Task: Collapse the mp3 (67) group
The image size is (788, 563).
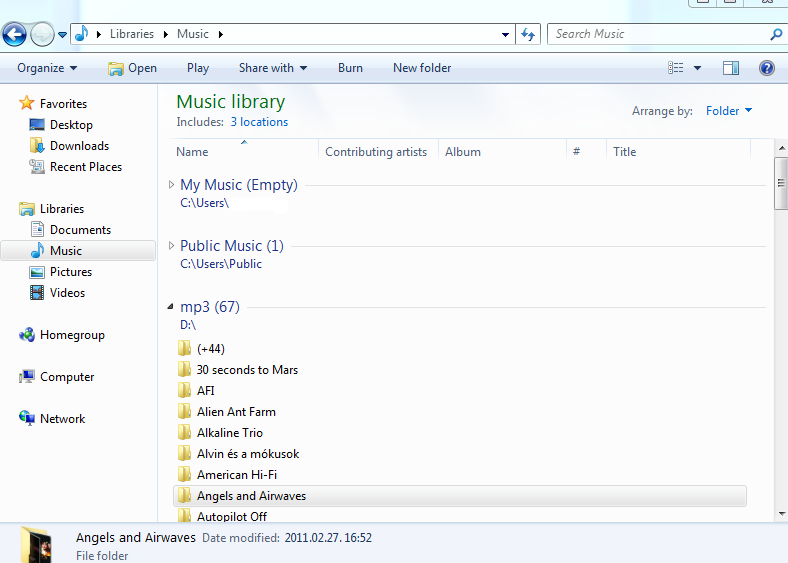Action: [170, 306]
